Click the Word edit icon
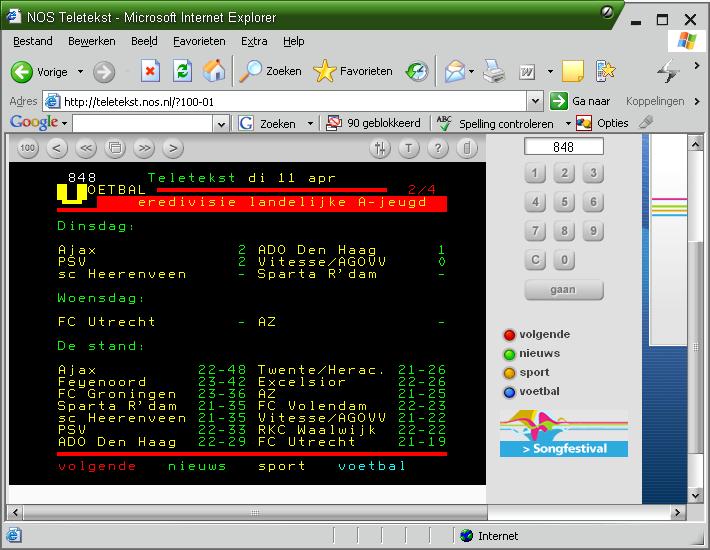This screenshot has width=710, height=550. [x=527, y=72]
